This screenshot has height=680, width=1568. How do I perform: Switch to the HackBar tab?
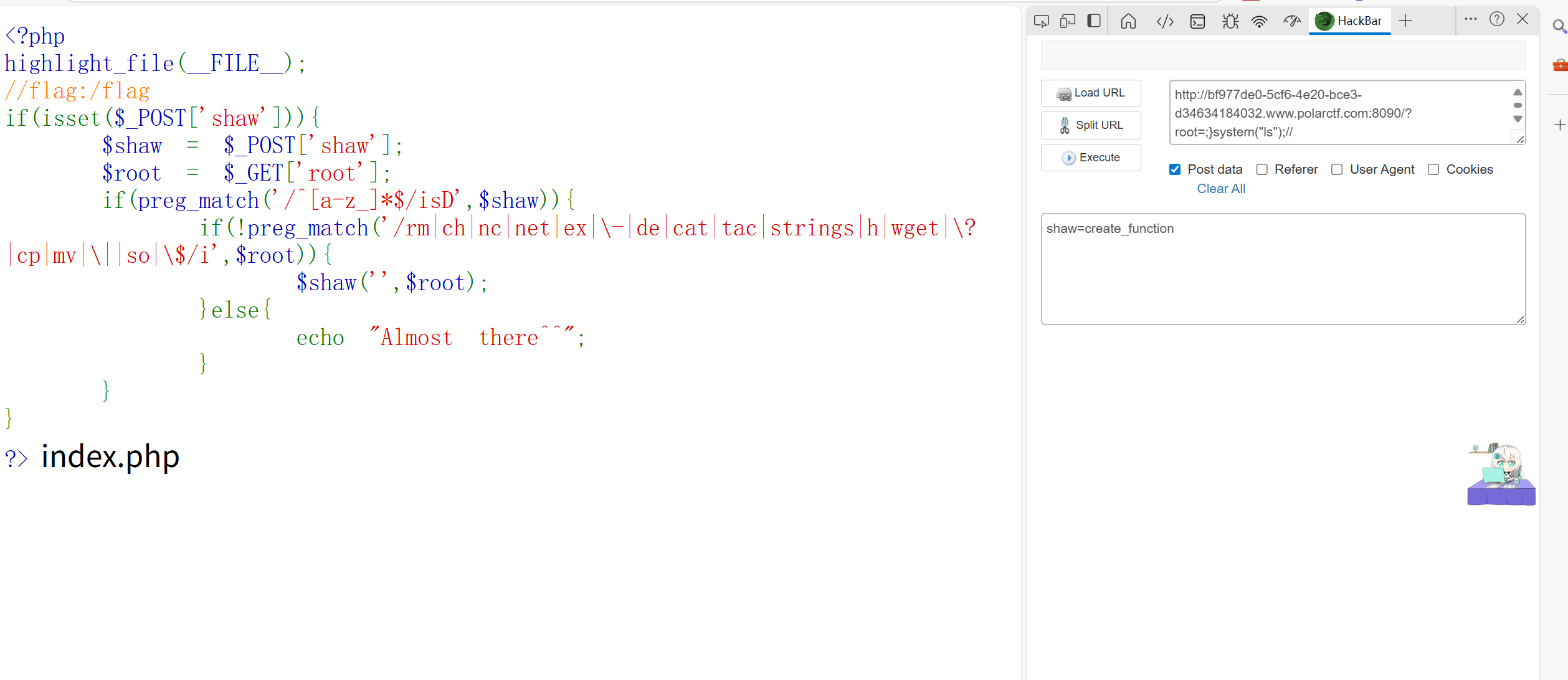coord(1349,21)
